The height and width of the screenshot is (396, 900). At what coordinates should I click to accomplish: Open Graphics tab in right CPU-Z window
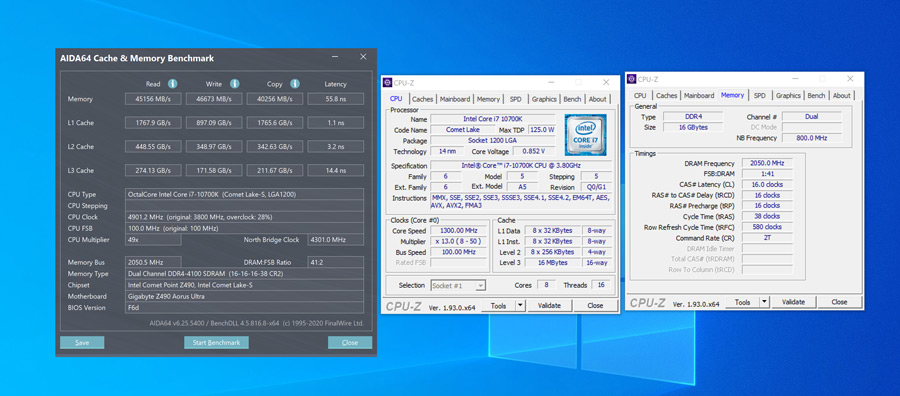(788, 96)
